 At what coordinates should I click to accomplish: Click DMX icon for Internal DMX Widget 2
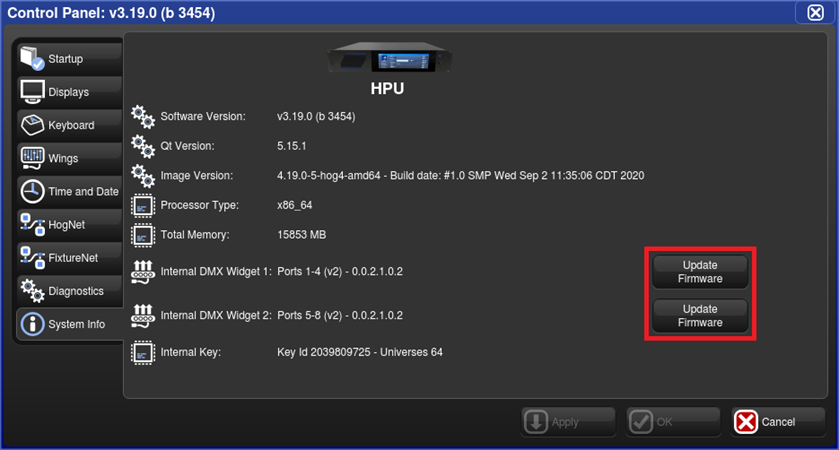143,316
